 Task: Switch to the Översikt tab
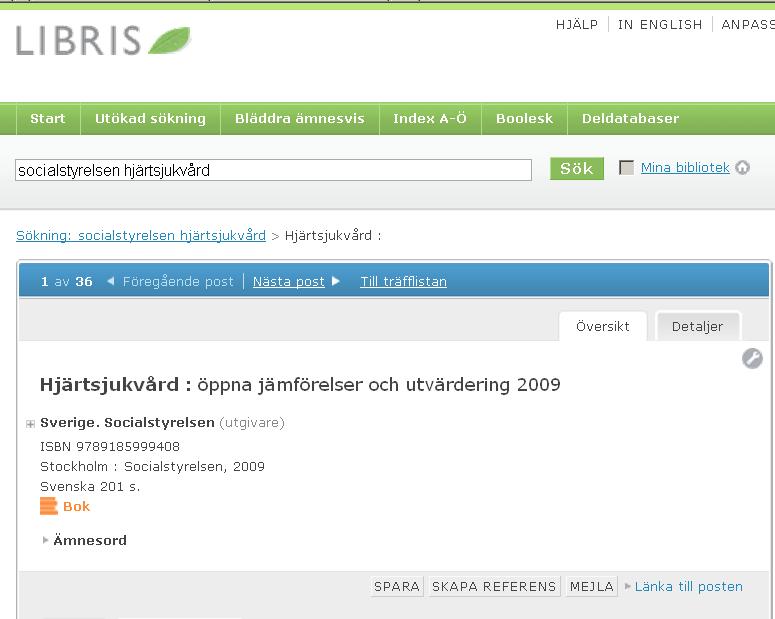[603, 326]
